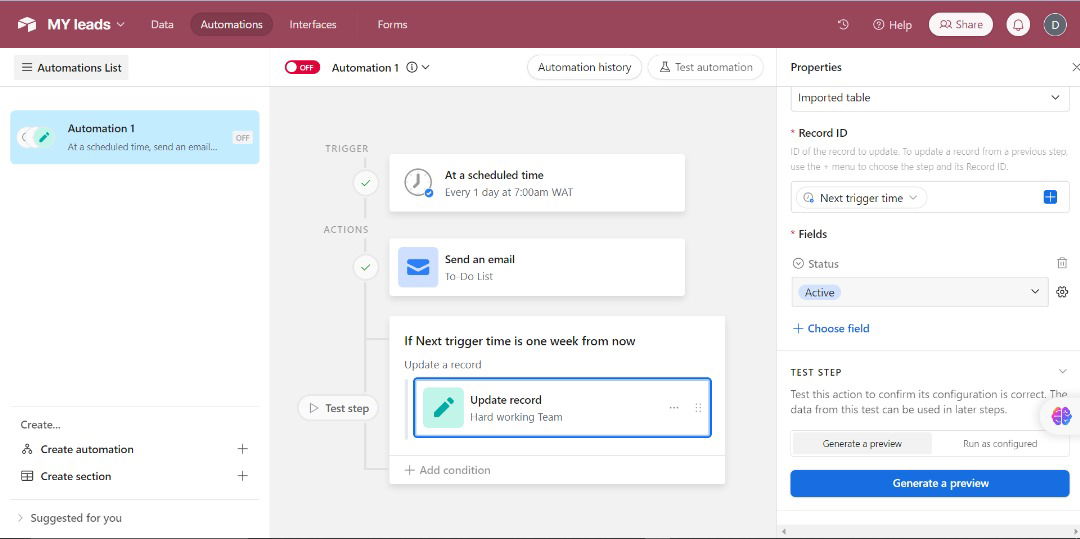
Task: Click the blue Generate a preview button
Action: click(929, 483)
